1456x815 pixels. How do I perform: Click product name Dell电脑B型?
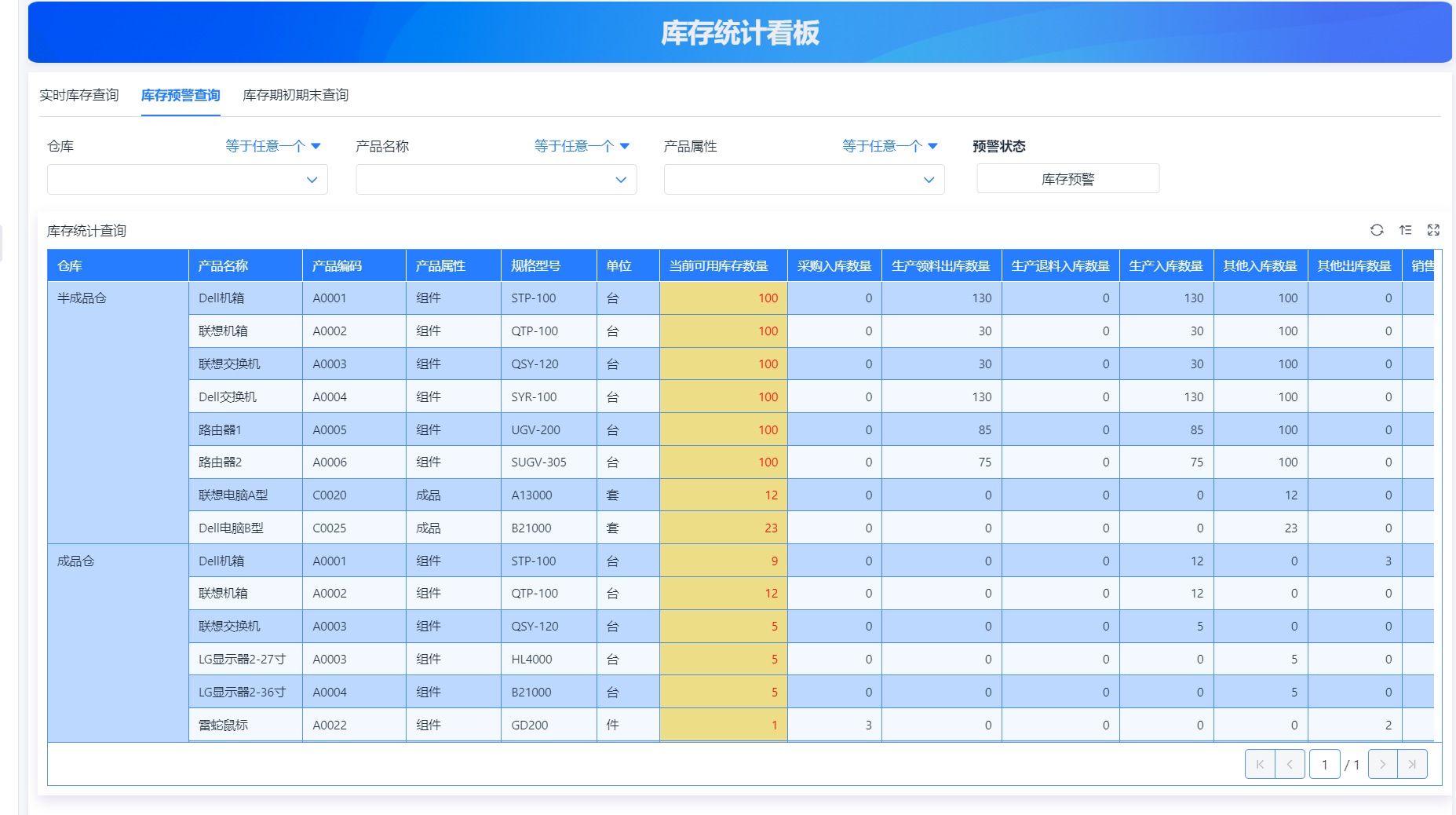click(231, 528)
